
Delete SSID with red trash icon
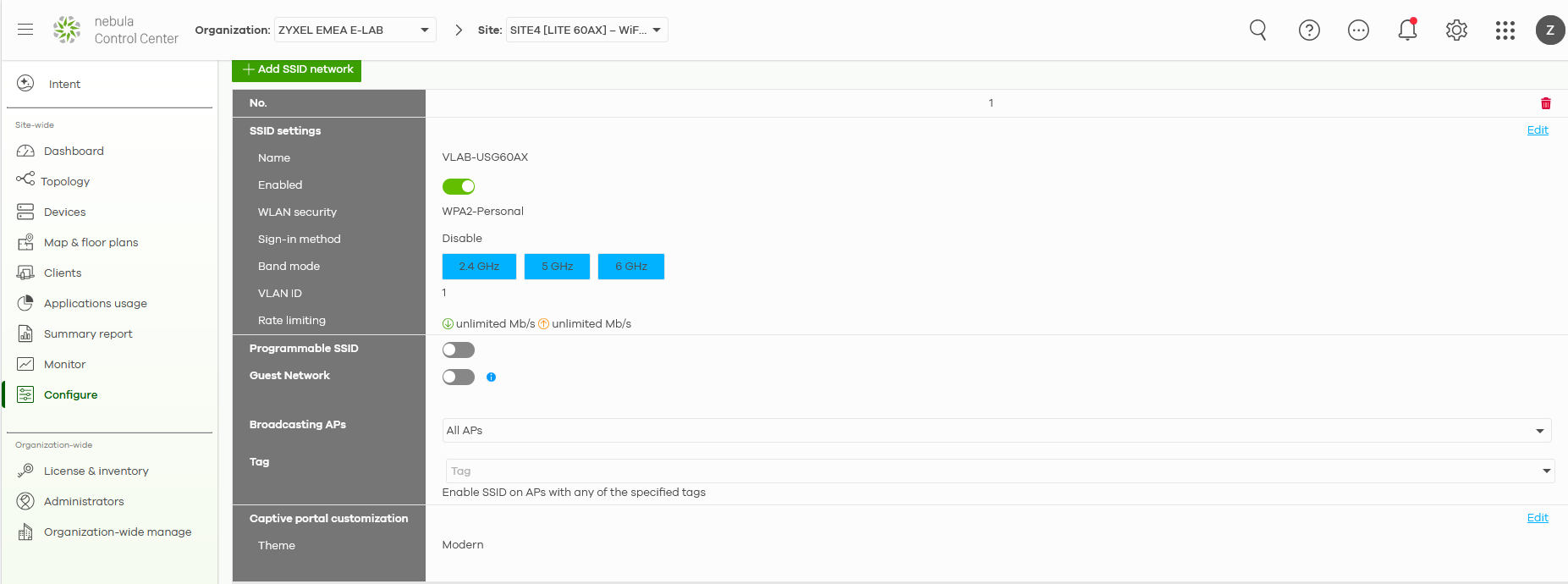point(1545,103)
